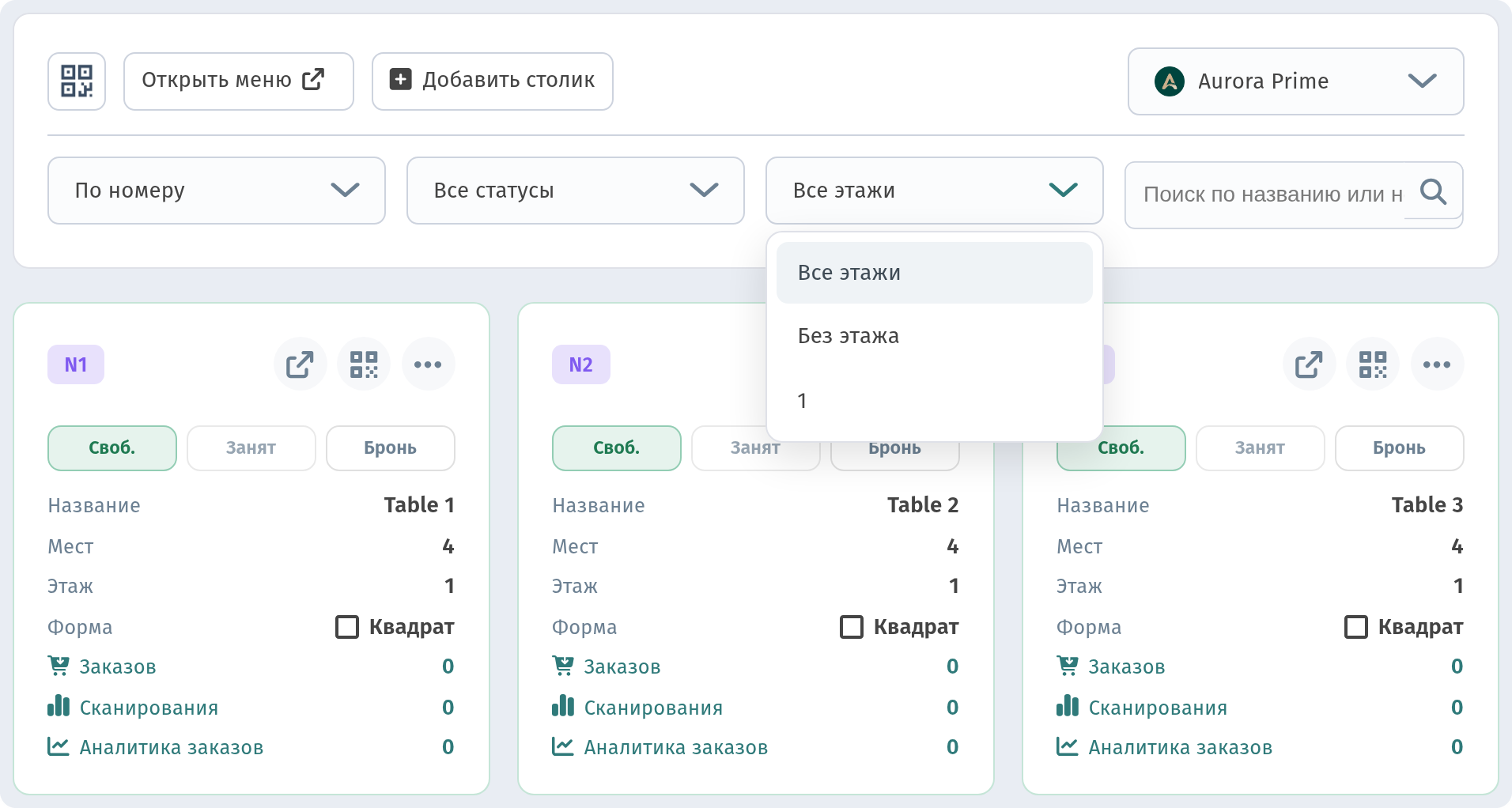Open the Aurora Prime restaurant dropdown
The width and height of the screenshot is (1512, 808).
tap(1295, 81)
